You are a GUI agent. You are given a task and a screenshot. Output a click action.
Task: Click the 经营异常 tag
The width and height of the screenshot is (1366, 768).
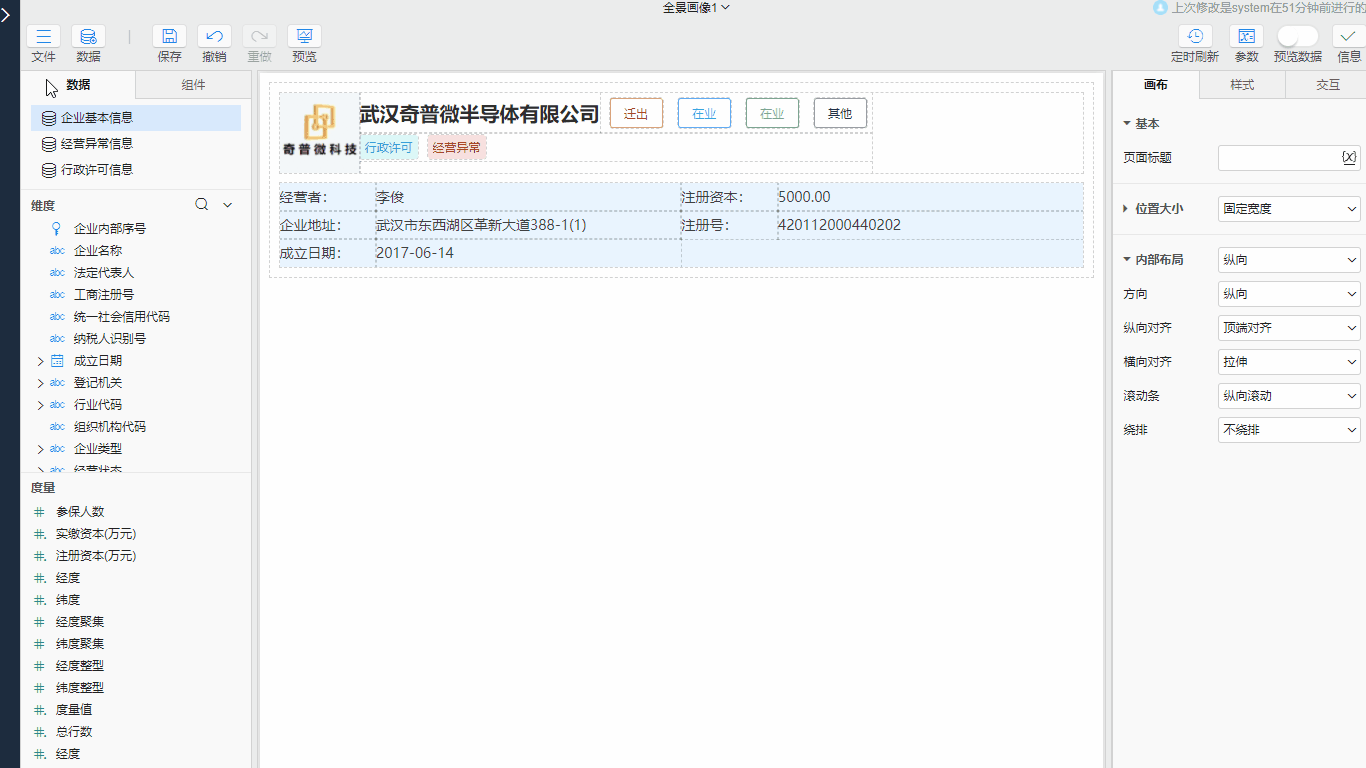(457, 147)
